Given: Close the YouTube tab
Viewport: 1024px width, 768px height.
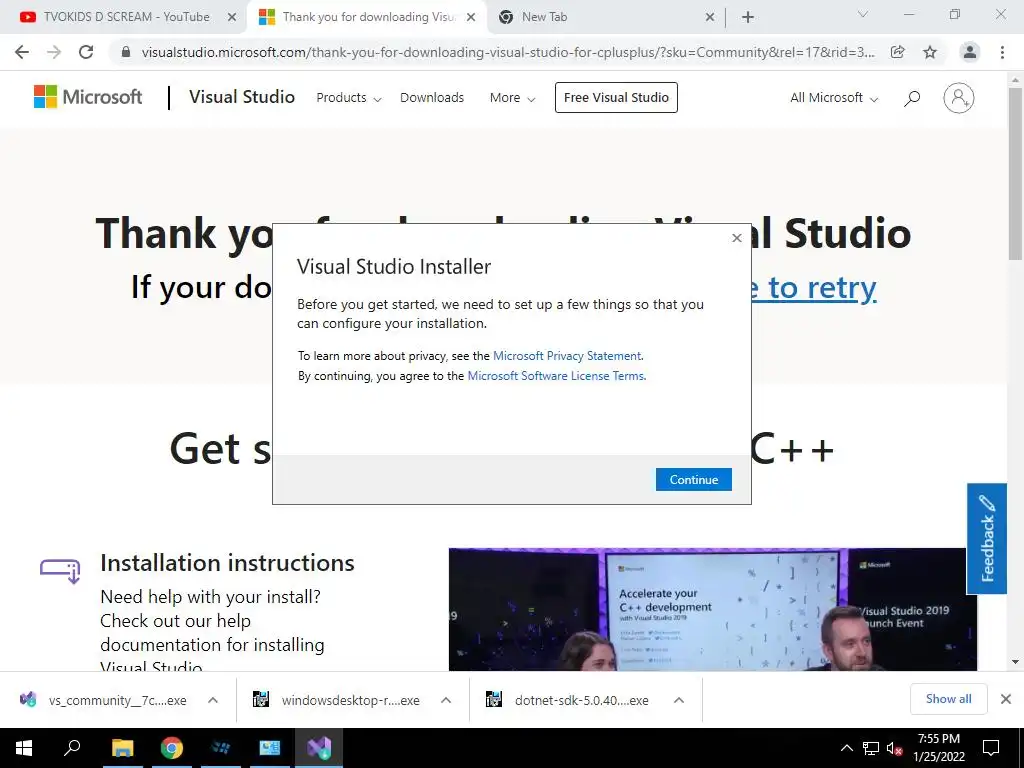Looking at the screenshot, I should tap(232, 18).
